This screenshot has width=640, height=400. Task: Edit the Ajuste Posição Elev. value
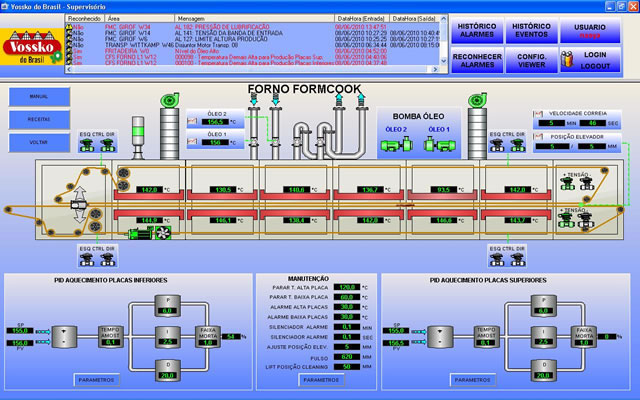tap(347, 347)
